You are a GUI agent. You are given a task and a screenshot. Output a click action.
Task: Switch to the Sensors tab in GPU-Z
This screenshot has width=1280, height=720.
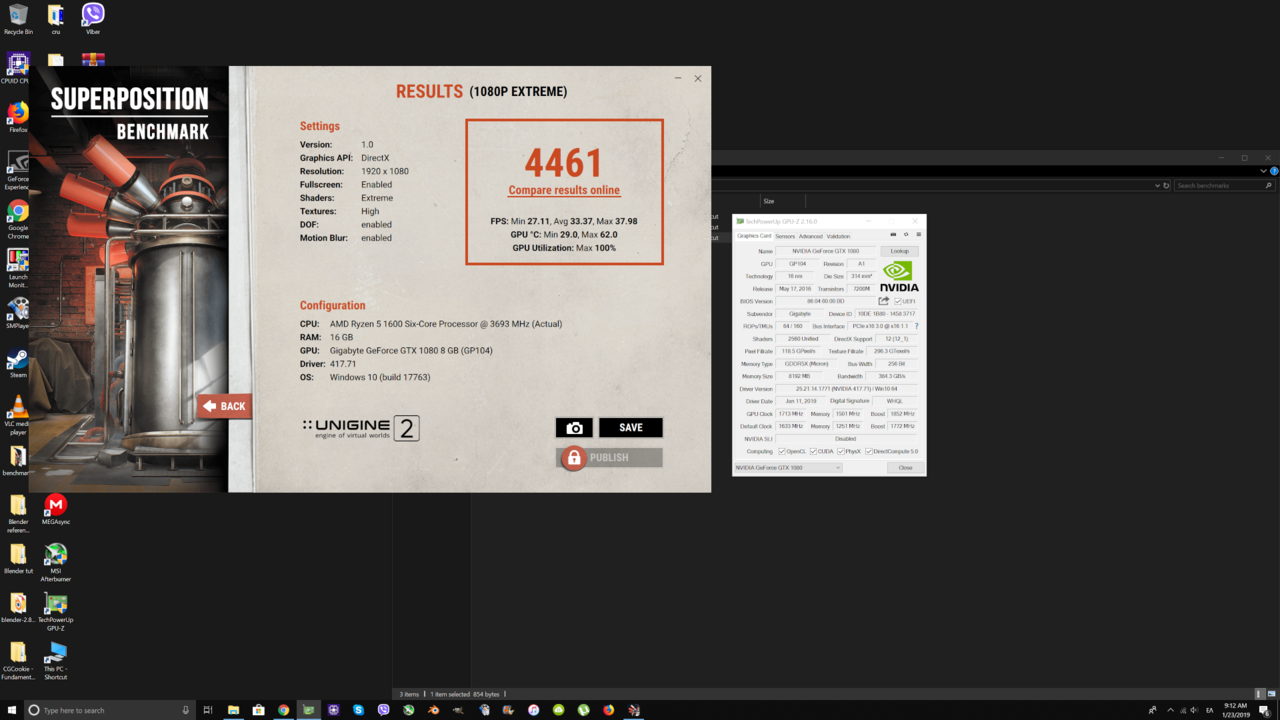click(785, 237)
